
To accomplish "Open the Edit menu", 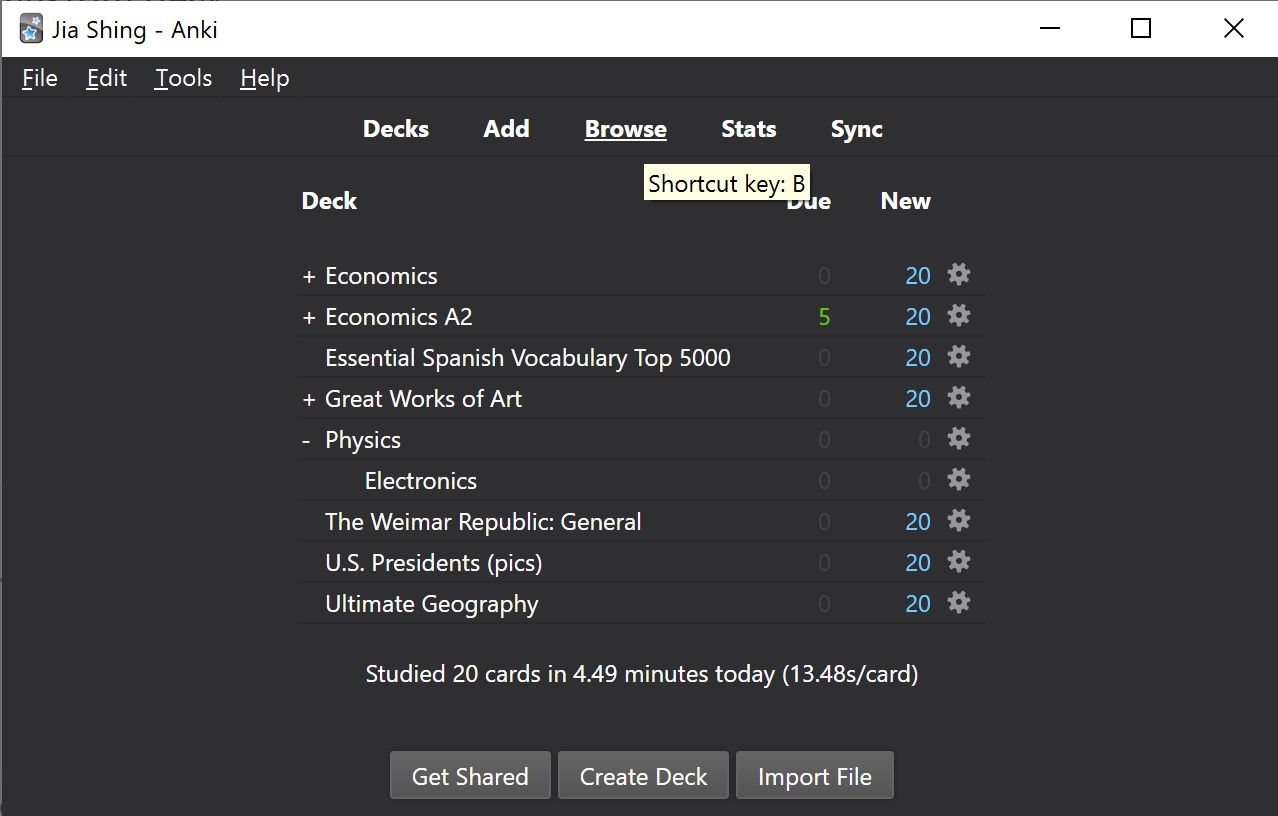I will [107, 78].
